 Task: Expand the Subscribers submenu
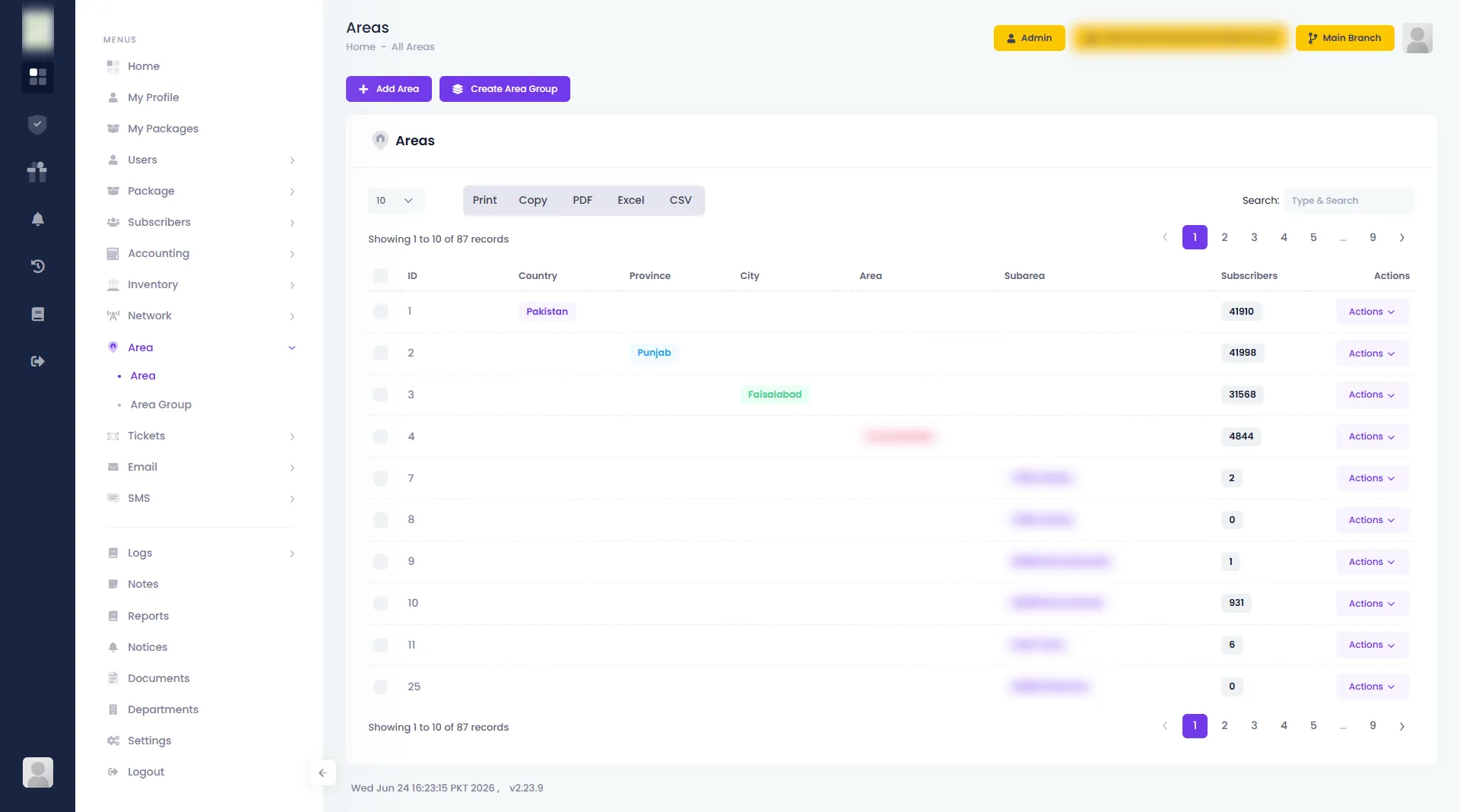click(x=201, y=222)
